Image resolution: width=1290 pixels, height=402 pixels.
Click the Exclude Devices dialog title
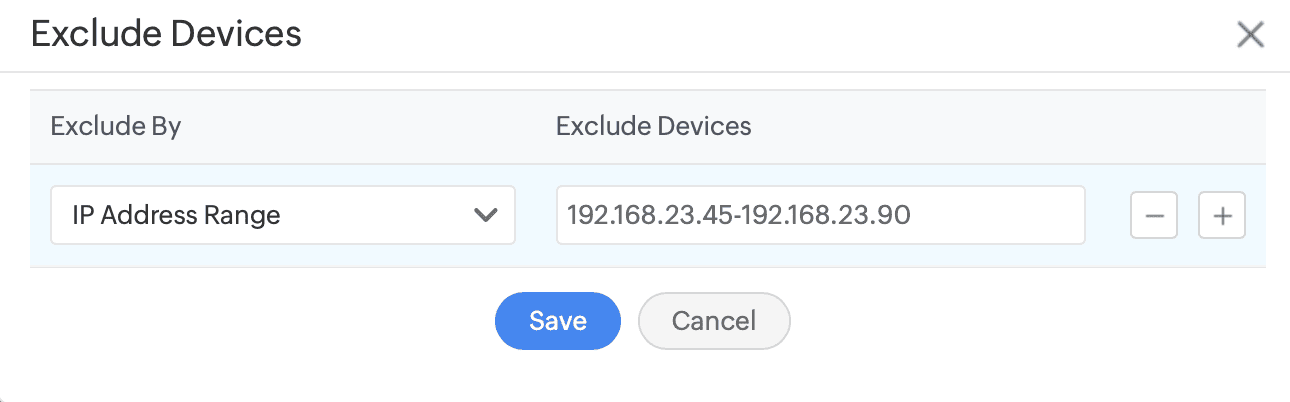point(166,34)
